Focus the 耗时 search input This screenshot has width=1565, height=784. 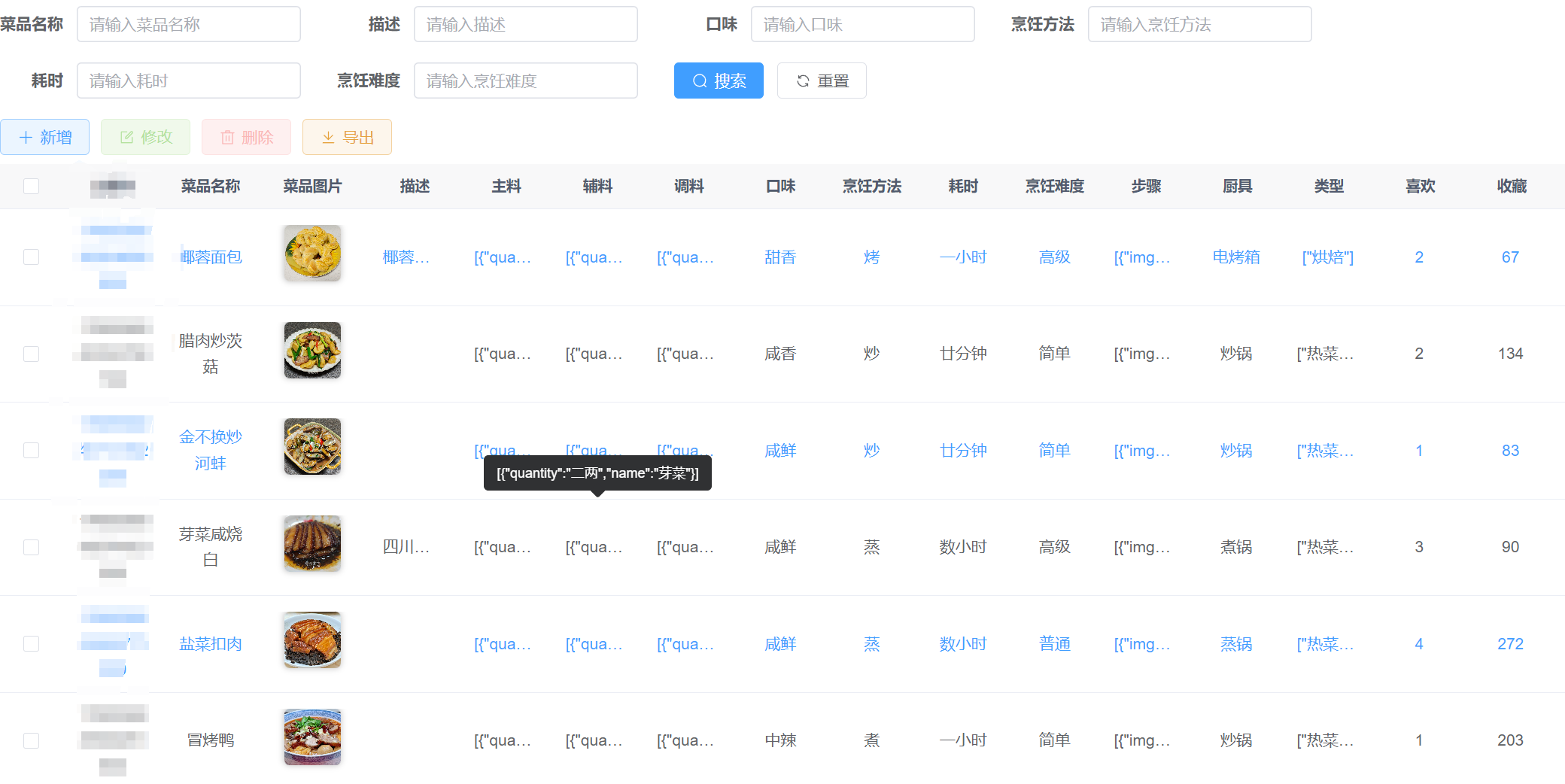click(189, 81)
